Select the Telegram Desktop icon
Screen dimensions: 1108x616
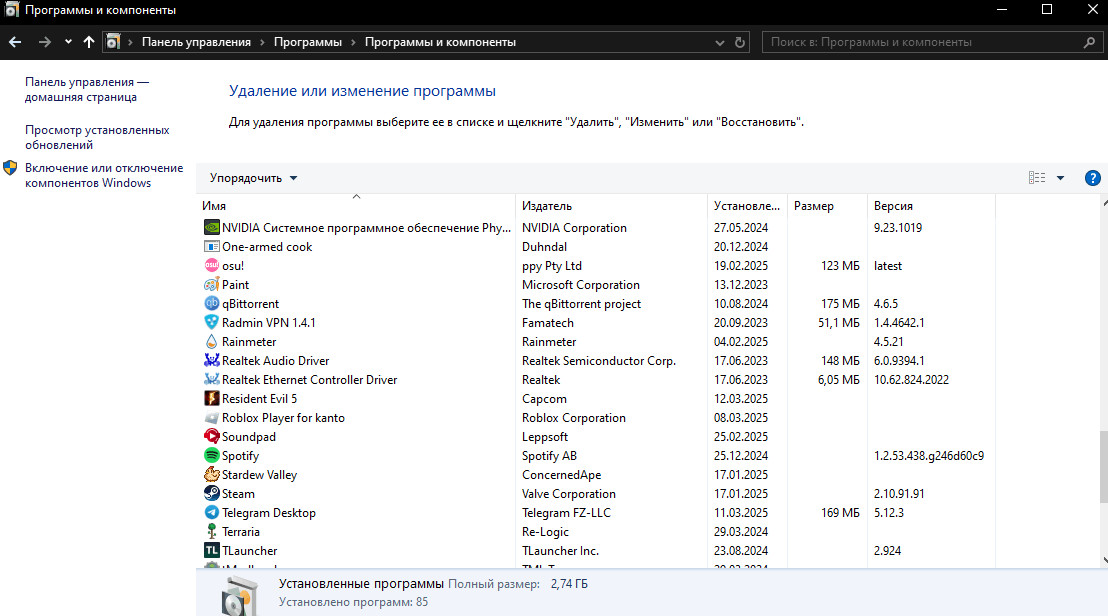point(211,512)
